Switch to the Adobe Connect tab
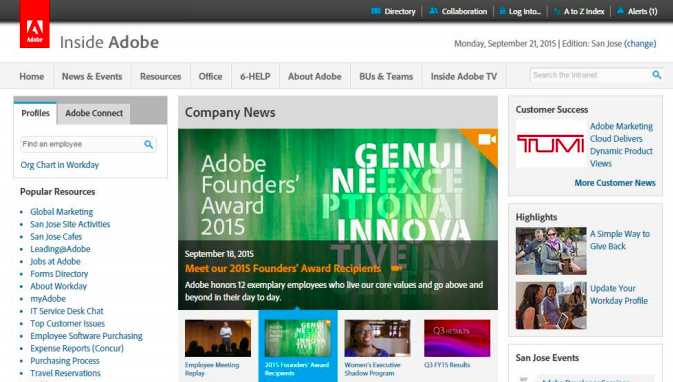The image size is (673, 382). click(x=94, y=113)
